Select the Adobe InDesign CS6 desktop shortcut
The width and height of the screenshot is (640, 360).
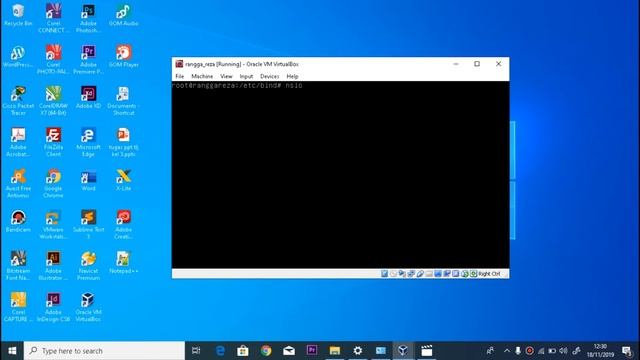coord(53,307)
